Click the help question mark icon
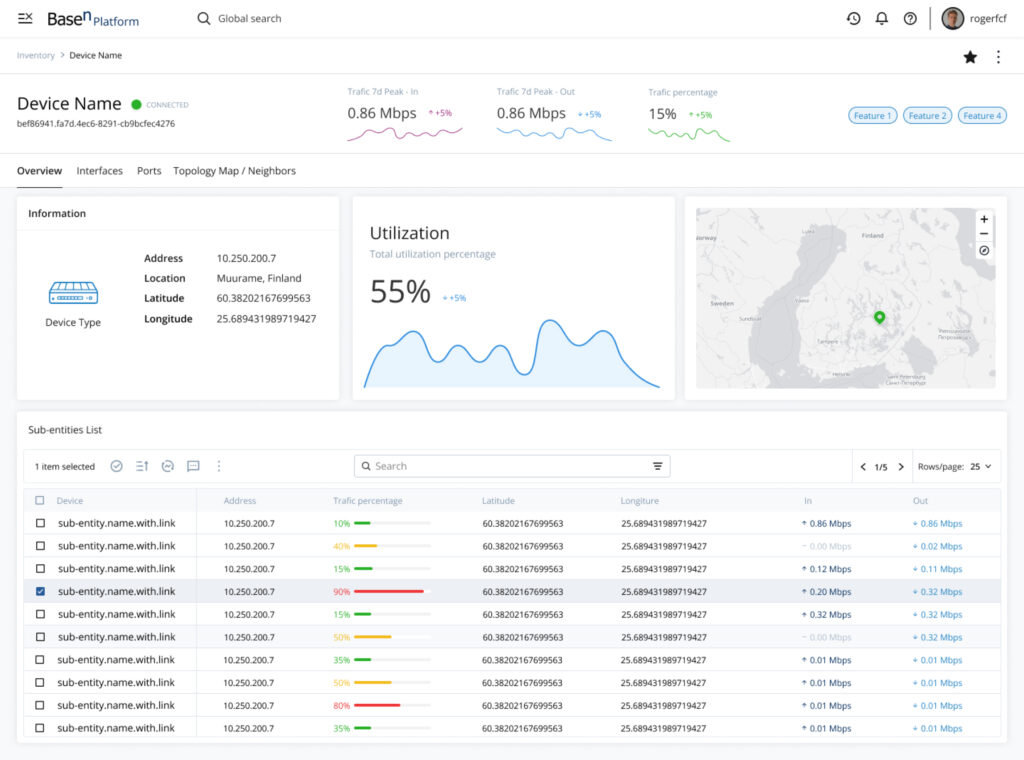This screenshot has width=1024, height=760. pyautogui.click(x=910, y=18)
